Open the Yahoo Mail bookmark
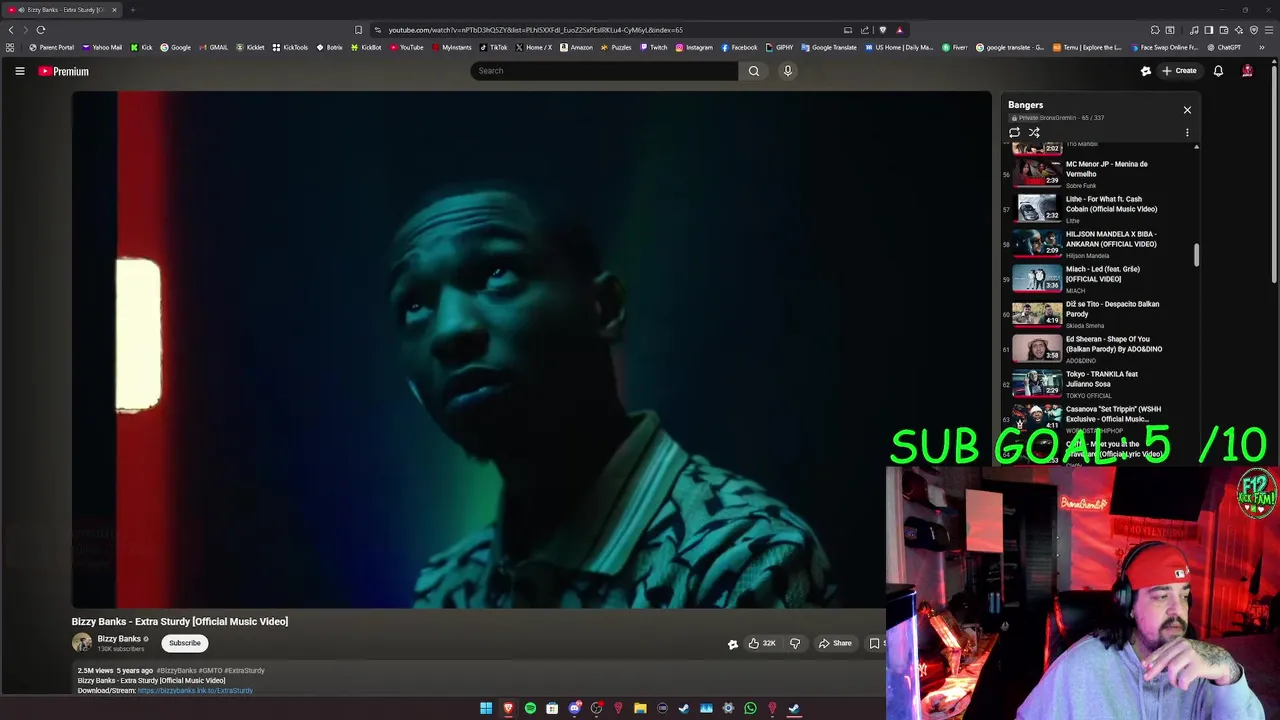This screenshot has height=720, width=1280. pos(102,47)
